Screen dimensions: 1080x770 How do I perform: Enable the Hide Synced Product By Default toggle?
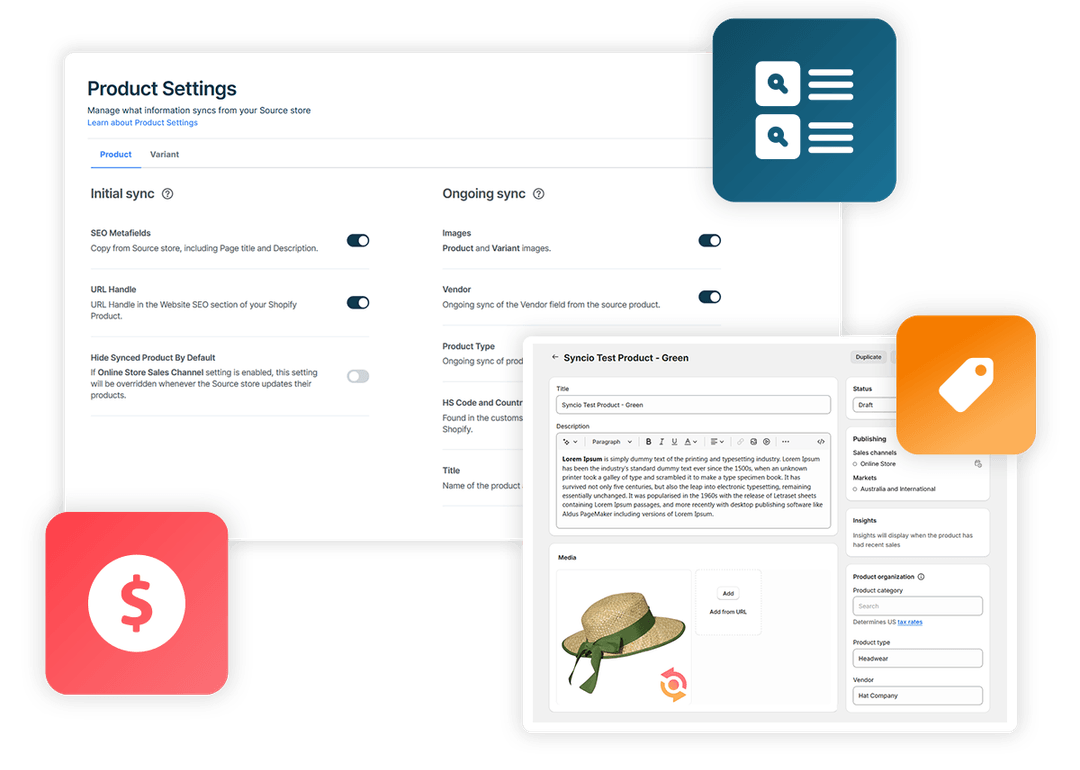(x=358, y=375)
